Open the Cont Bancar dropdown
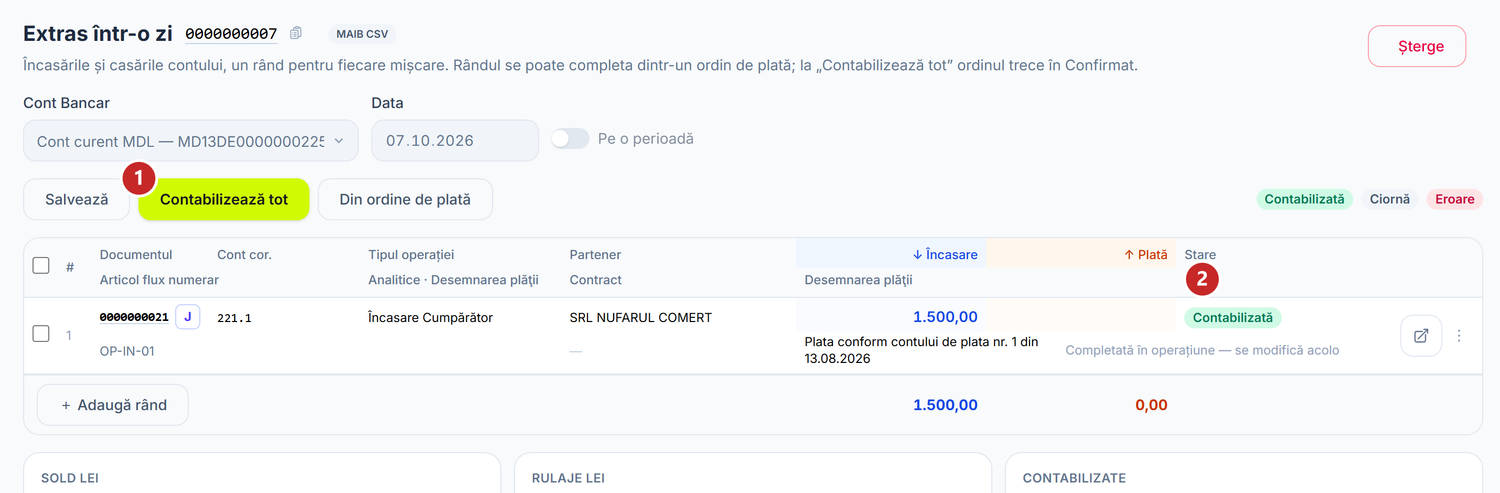This screenshot has width=1500, height=493. pos(190,141)
